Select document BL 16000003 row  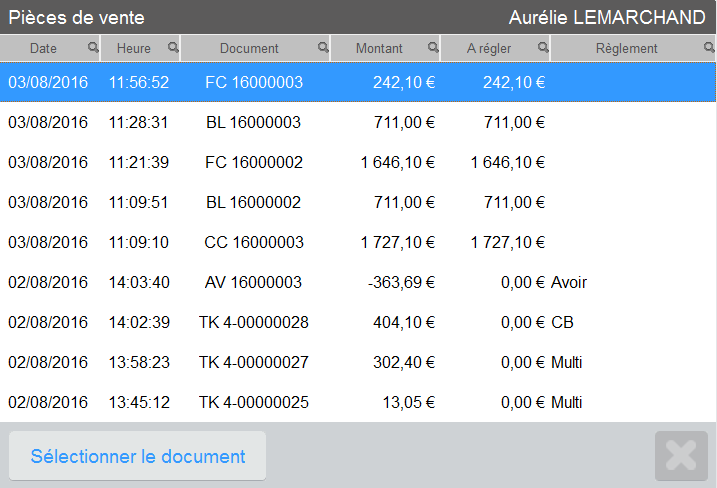(358, 122)
